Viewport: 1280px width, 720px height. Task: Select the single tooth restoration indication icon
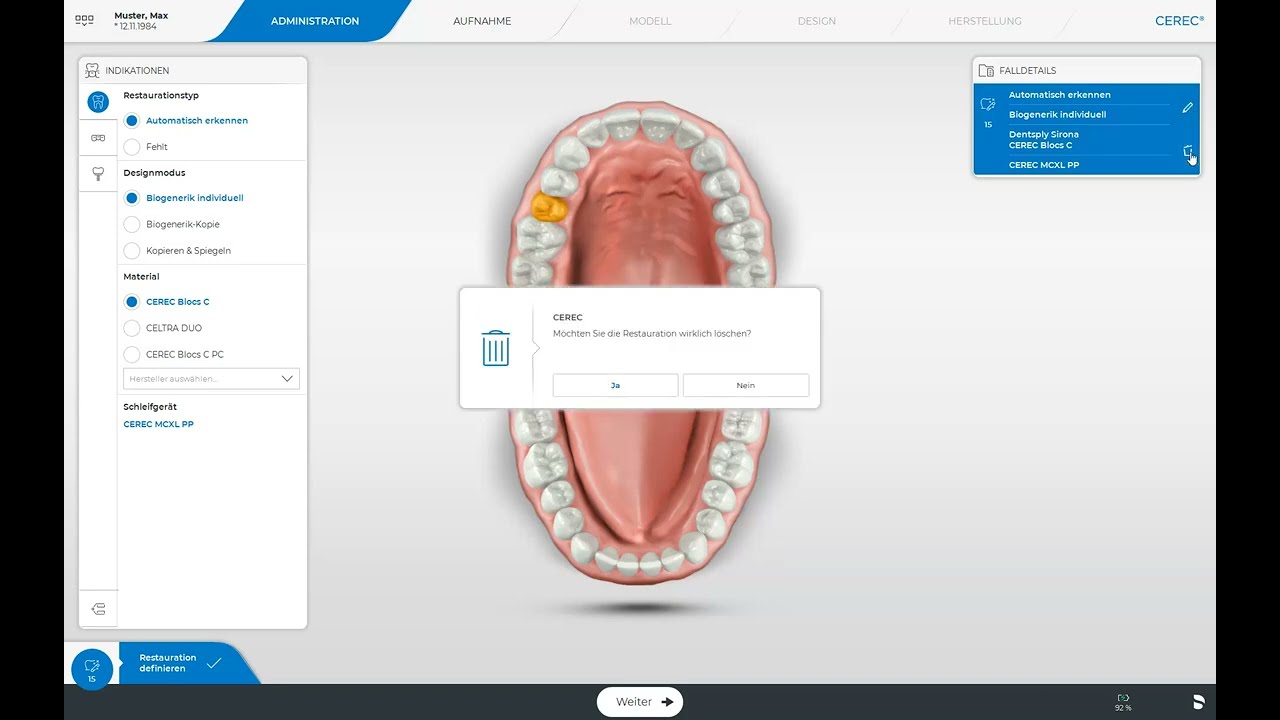click(x=98, y=101)
